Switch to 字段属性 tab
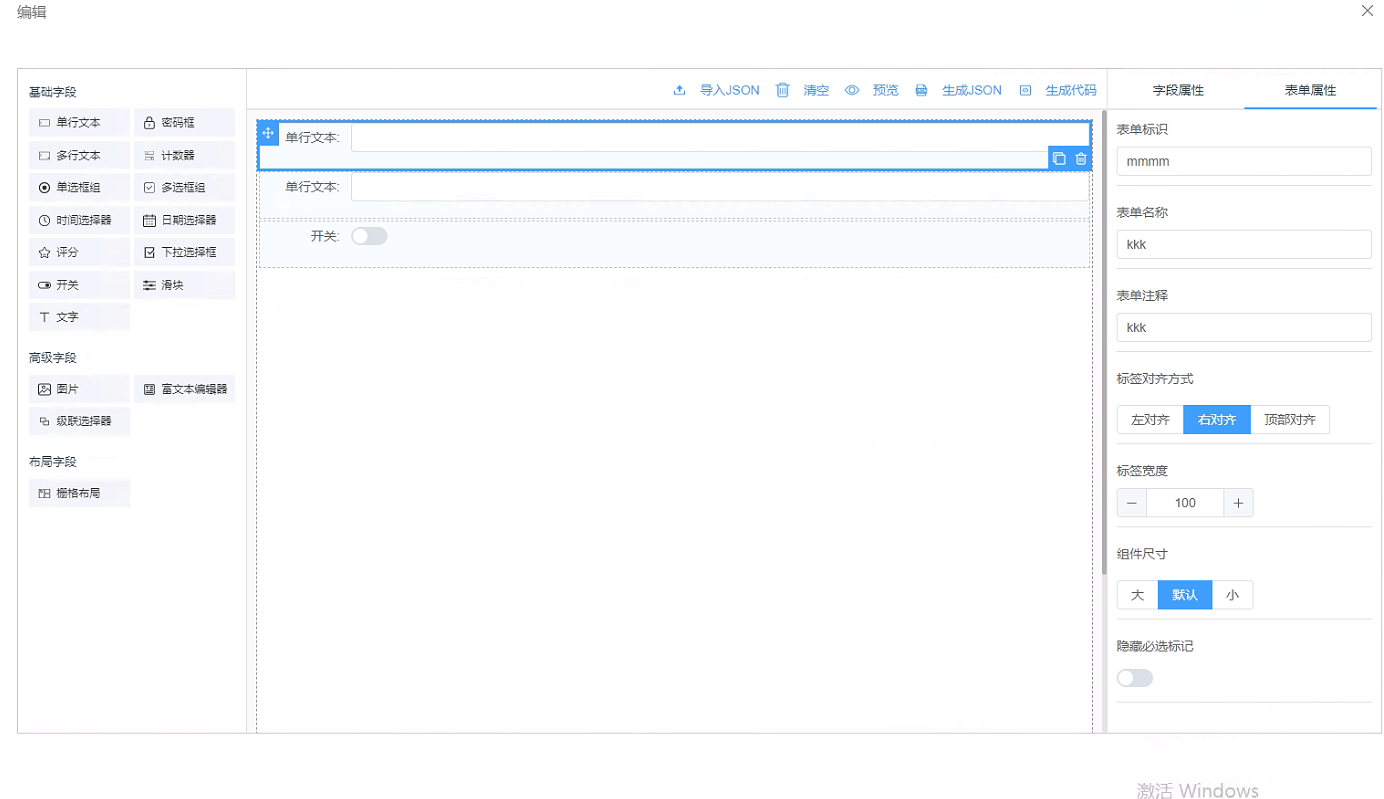The height and width of the screenshot is (799, 1384). point(1178,90)
